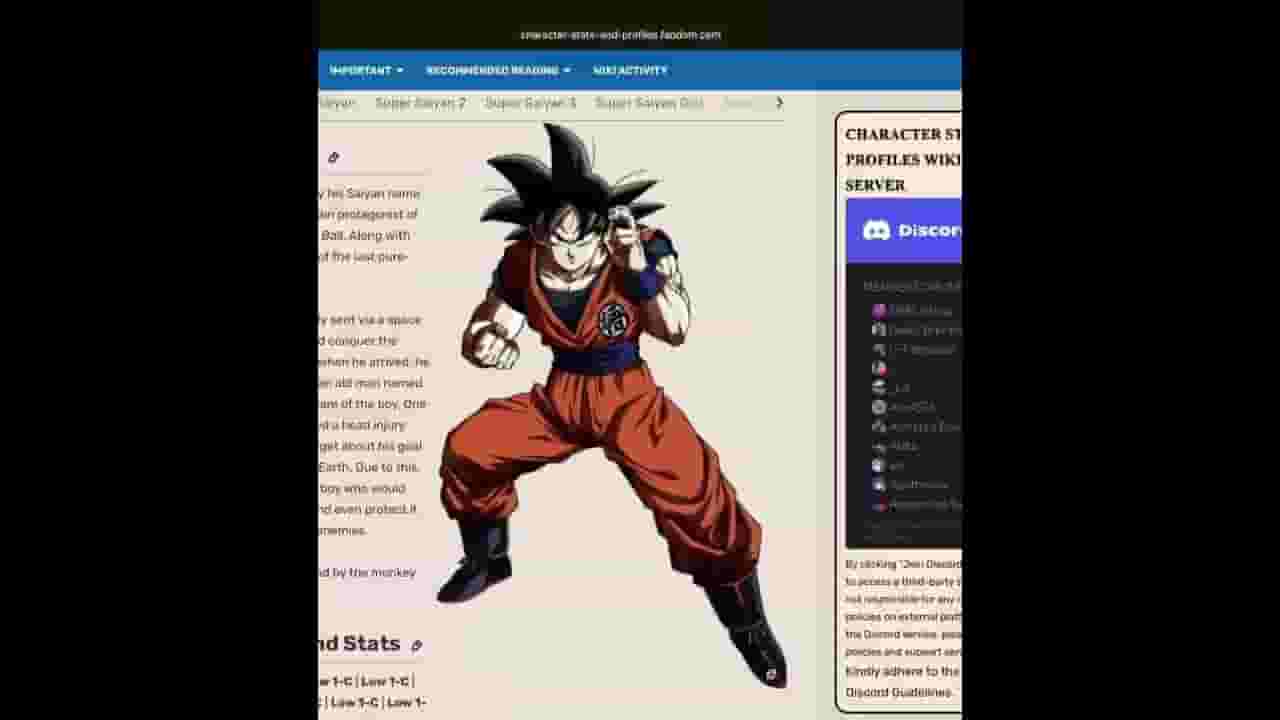The height and width of the screenshot is (720, 1280).
Task: Expand the RECOMMENDED READING dropdown
Action: 498,71
